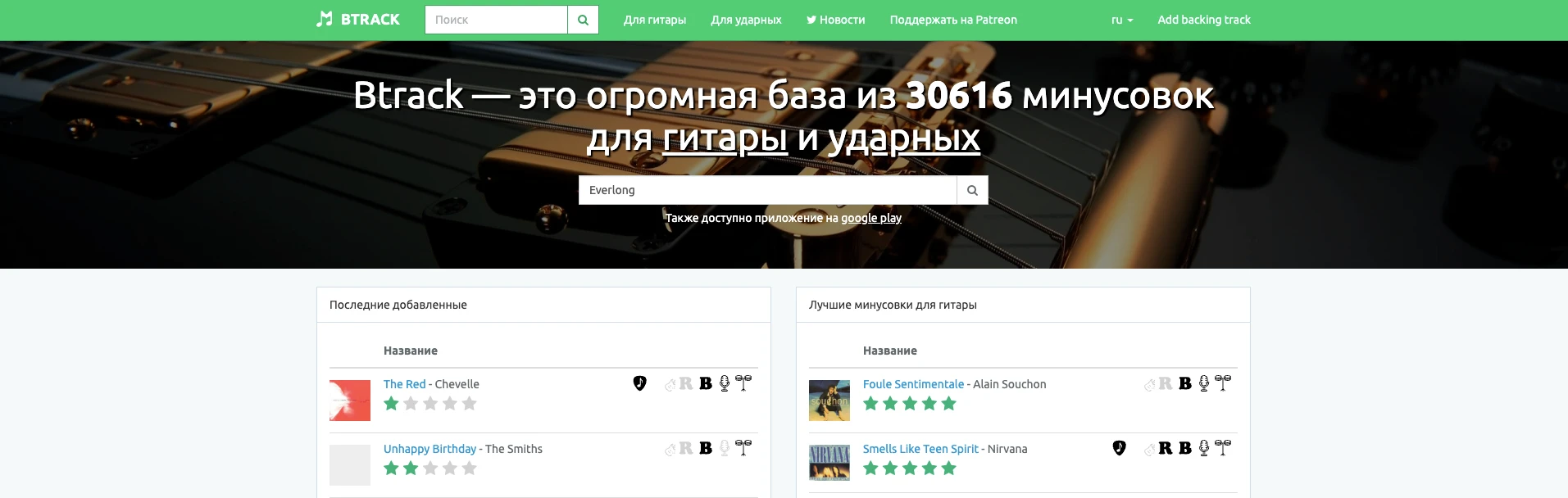
Task: Click the guitar pick icon for The Red
Action: coord(640,383)
